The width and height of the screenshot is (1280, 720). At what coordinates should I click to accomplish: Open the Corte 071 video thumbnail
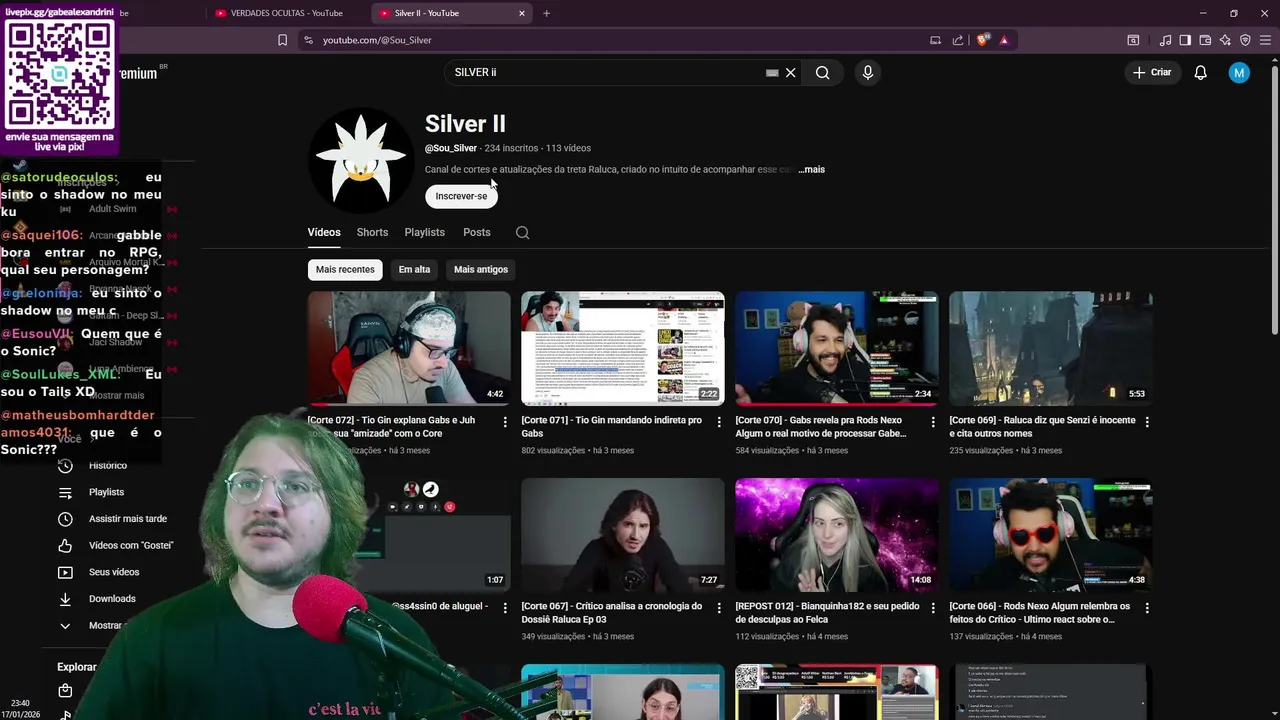[x=623, y=348]
